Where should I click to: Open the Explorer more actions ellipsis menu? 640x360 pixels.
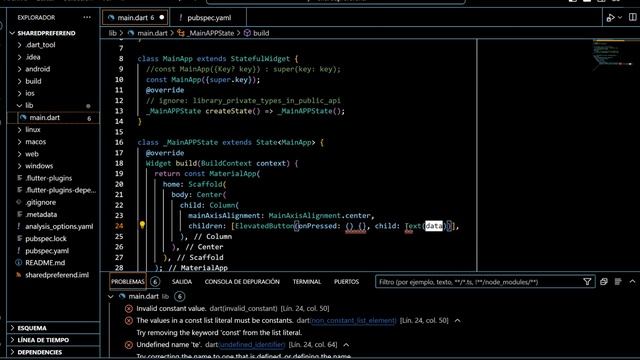[87, 18]
